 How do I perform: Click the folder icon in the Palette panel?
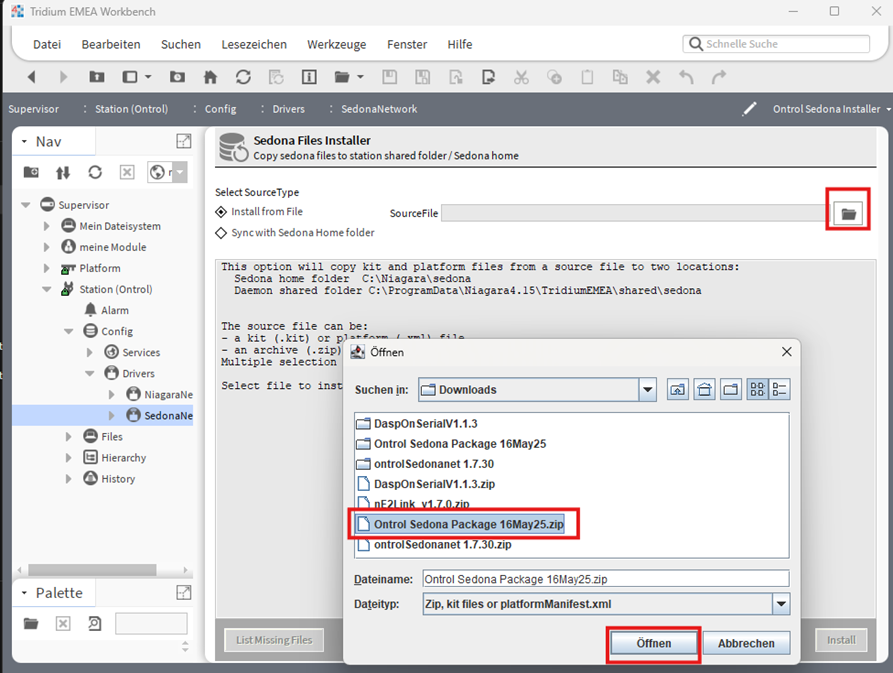[31, 623]
